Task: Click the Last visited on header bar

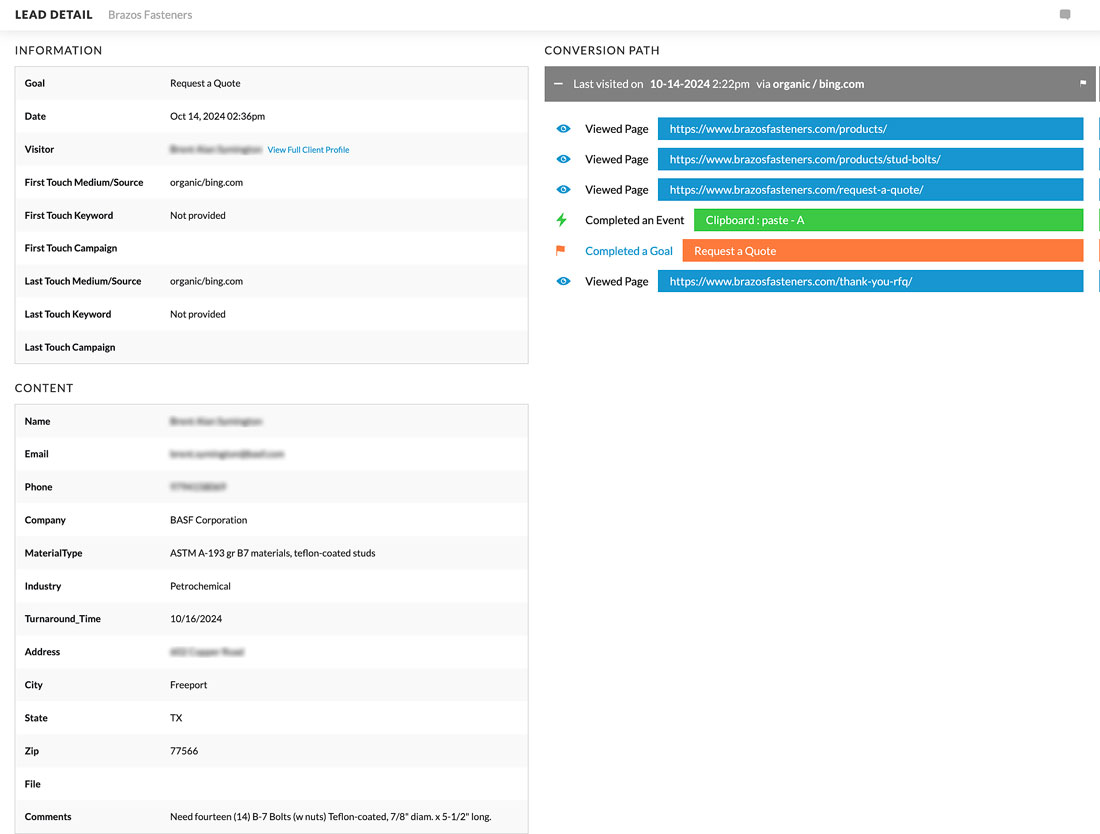Action: click(818, 84)
